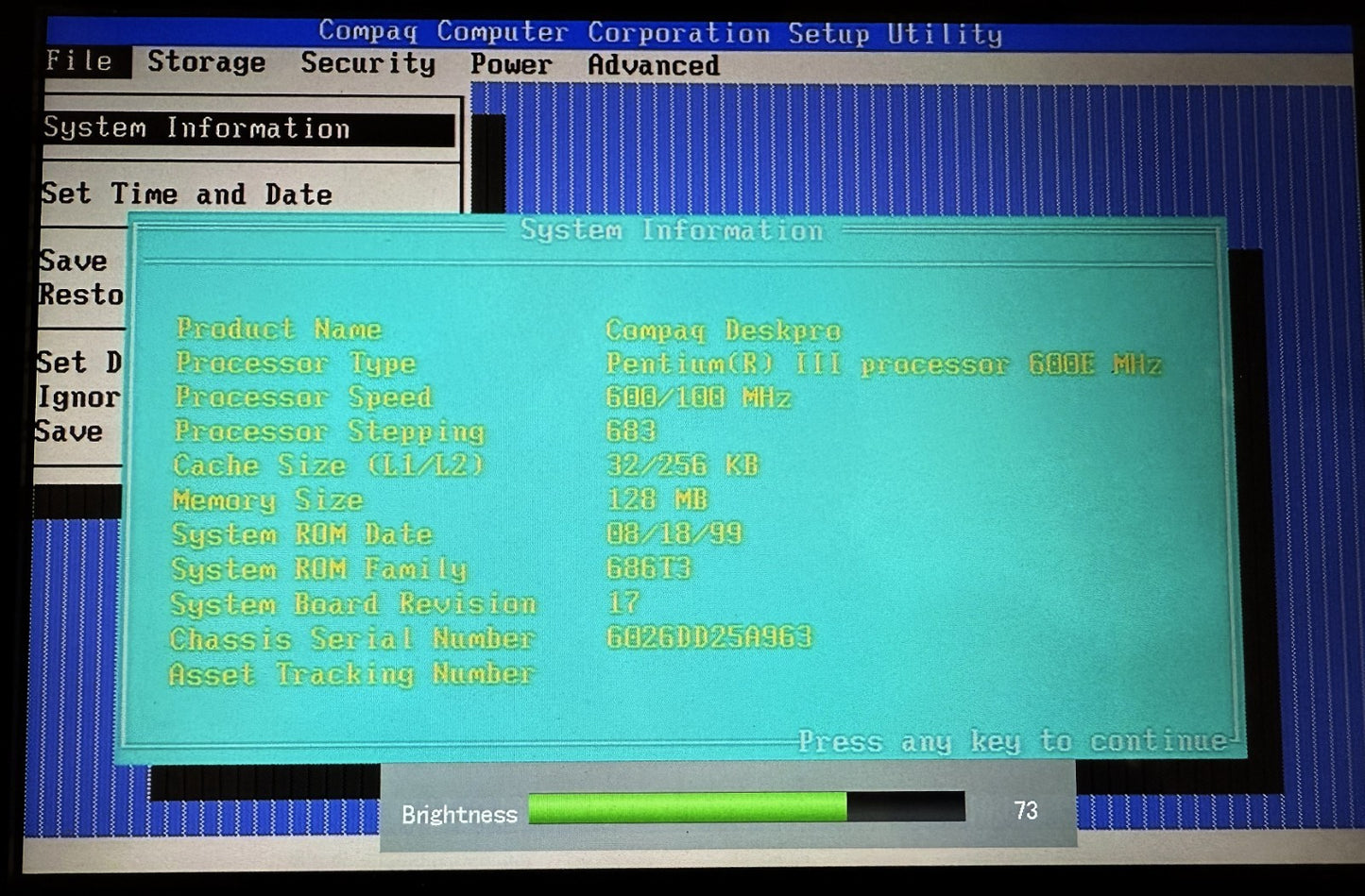Click the Processor Speed label
The image size is (1365, 896).
pos(303,397)
